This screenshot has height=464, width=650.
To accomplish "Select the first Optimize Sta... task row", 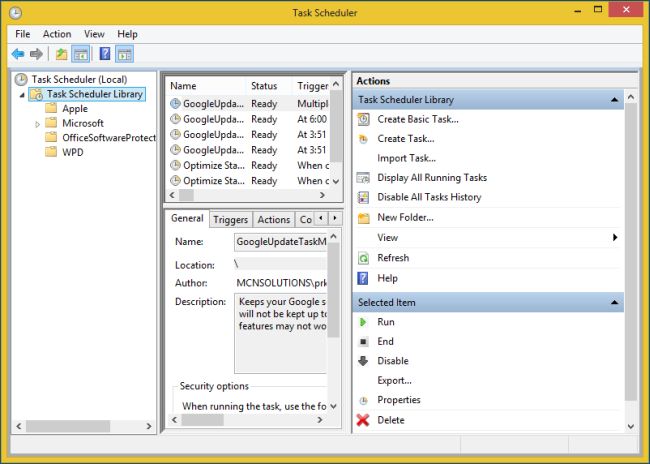I will coord(249,165).
